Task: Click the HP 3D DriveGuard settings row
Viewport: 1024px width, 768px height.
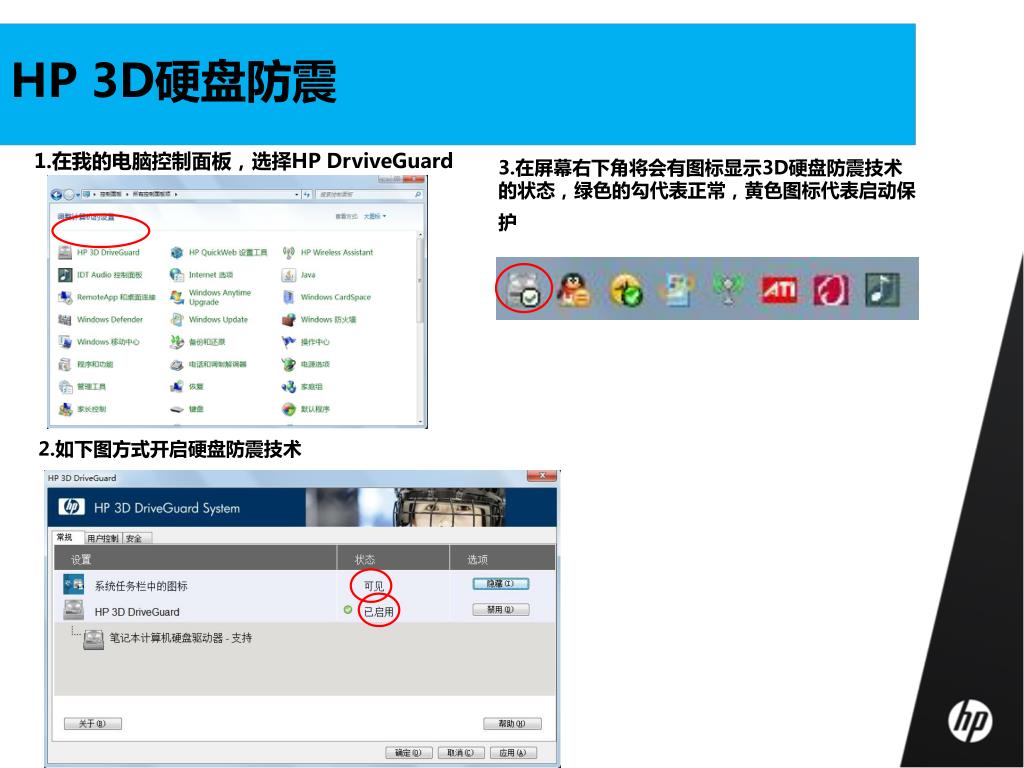Action: (304, 611)
